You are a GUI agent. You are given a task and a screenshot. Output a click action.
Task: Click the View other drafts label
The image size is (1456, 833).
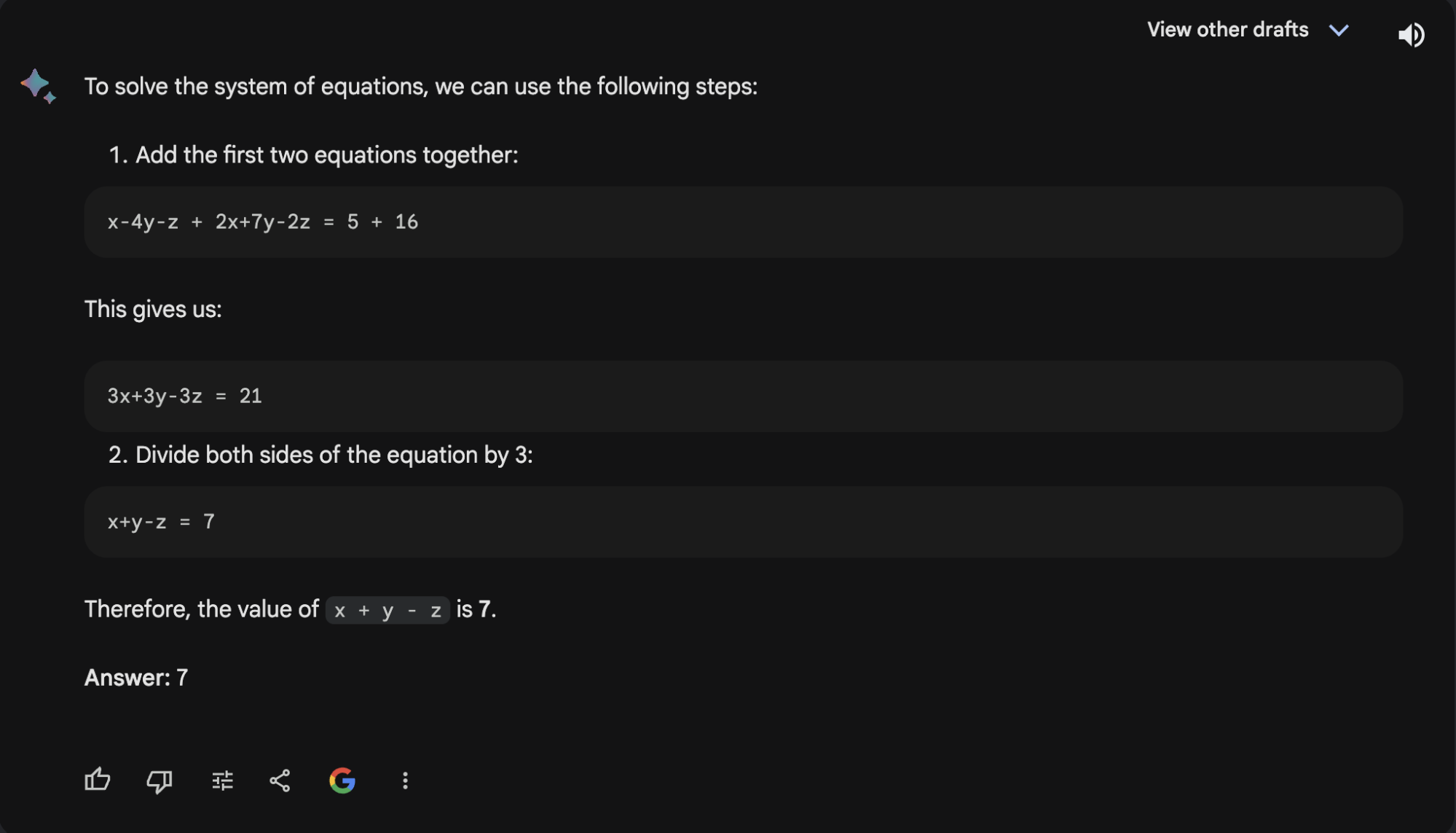point(1228,29)
